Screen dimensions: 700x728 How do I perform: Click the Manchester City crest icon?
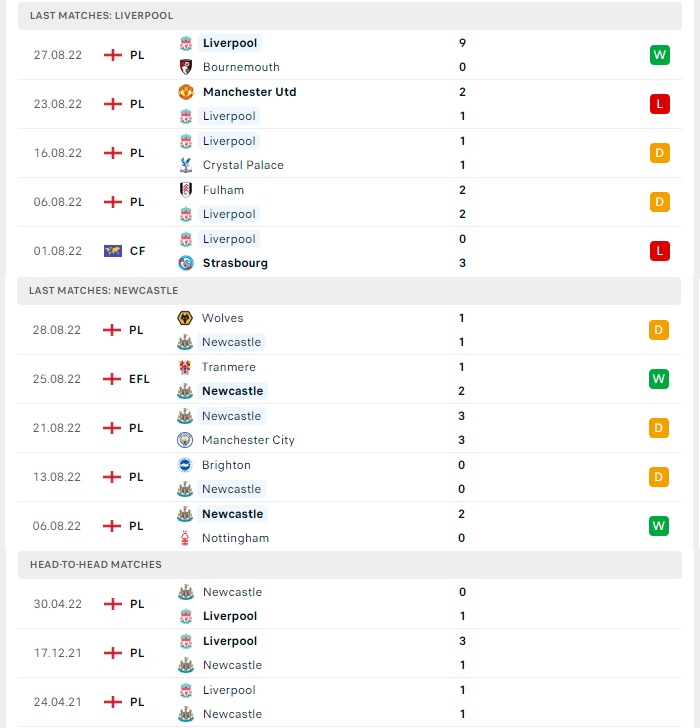point(185,440)
